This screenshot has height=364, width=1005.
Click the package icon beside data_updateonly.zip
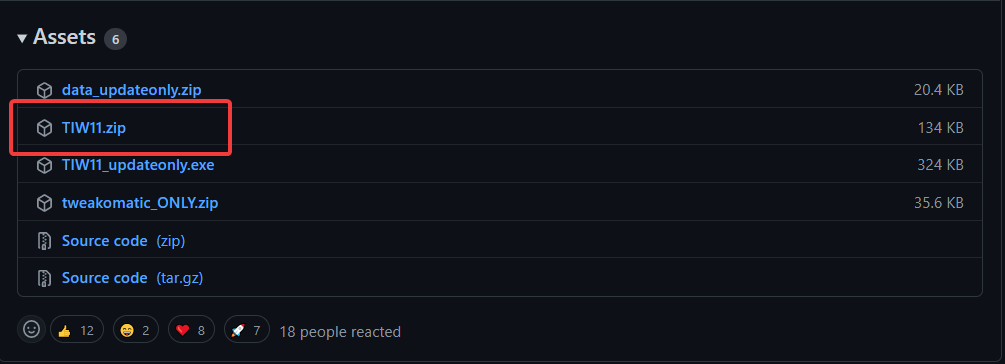coord(44,90)
